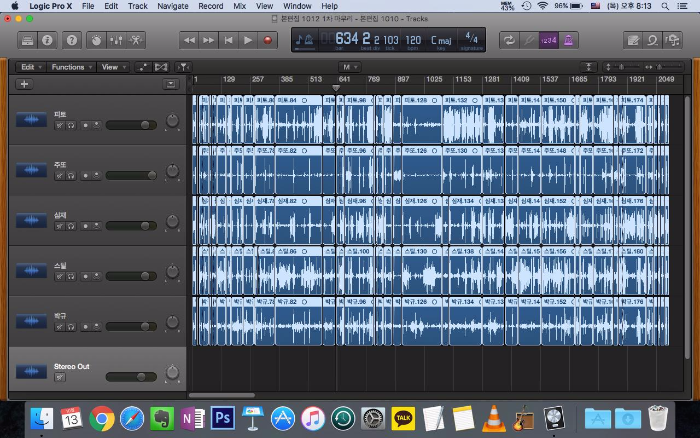
Task: Open the File menu
Action: [x=88, y=6]
